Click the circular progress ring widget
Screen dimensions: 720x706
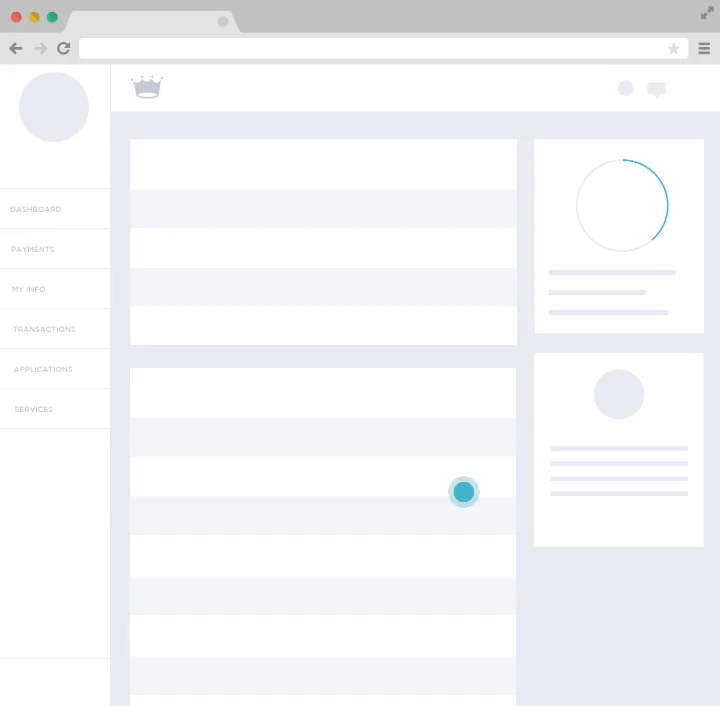click(x=622, y=205)
